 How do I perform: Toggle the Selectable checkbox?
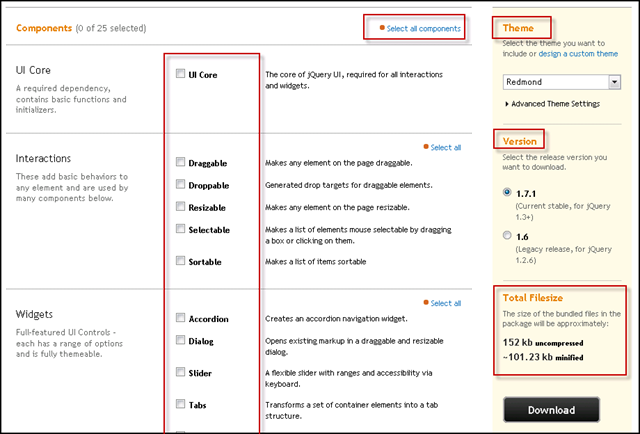[180, 230]
